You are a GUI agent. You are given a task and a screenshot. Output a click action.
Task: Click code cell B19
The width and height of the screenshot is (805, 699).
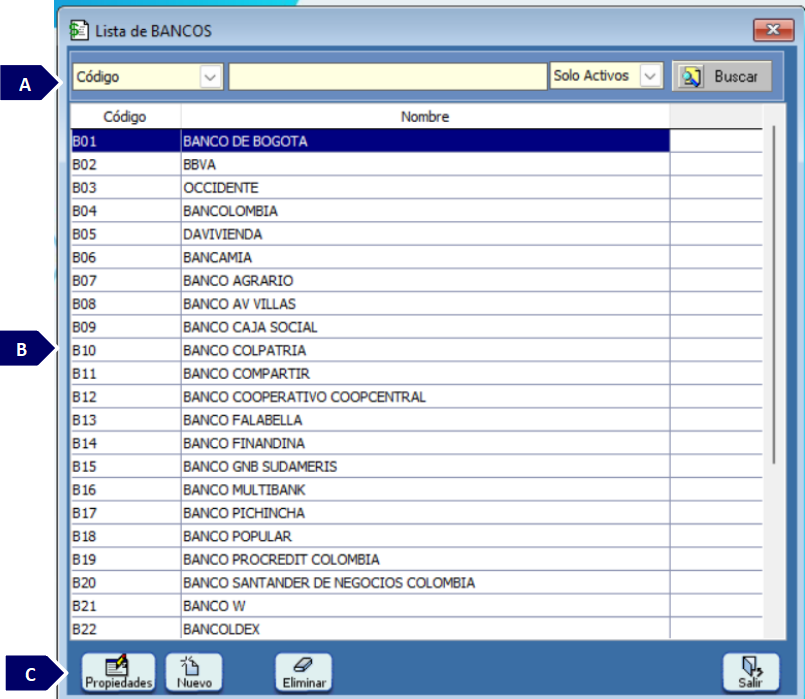(126, 559)
